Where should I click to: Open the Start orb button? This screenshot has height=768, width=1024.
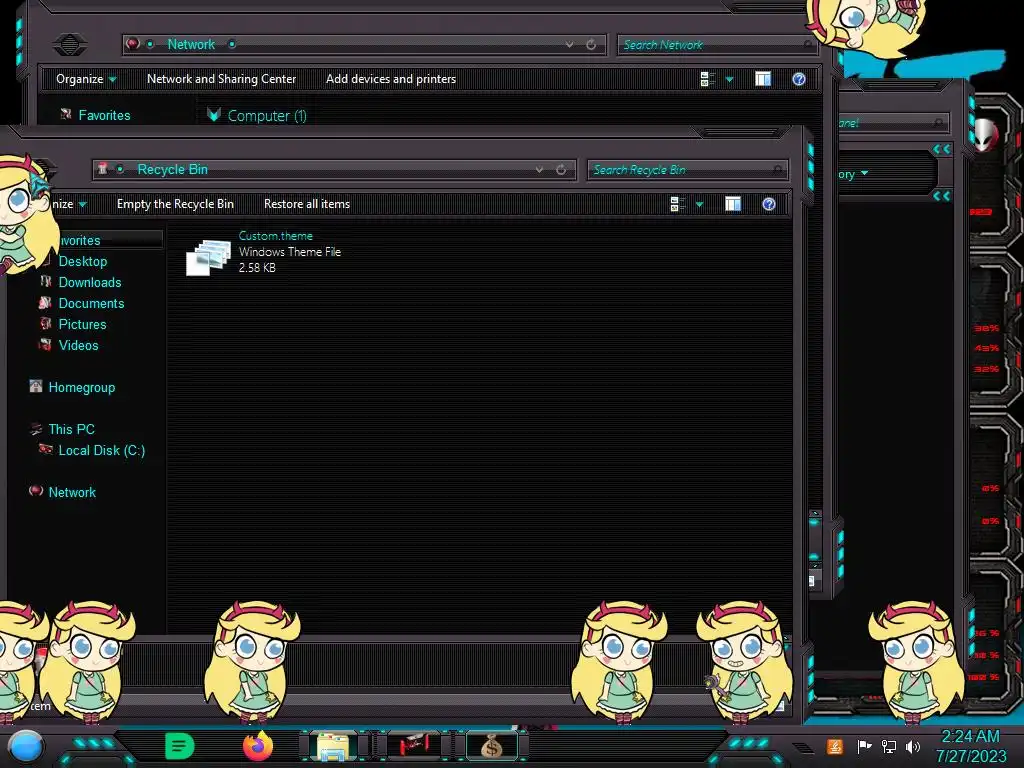click(x=26, y=746)
